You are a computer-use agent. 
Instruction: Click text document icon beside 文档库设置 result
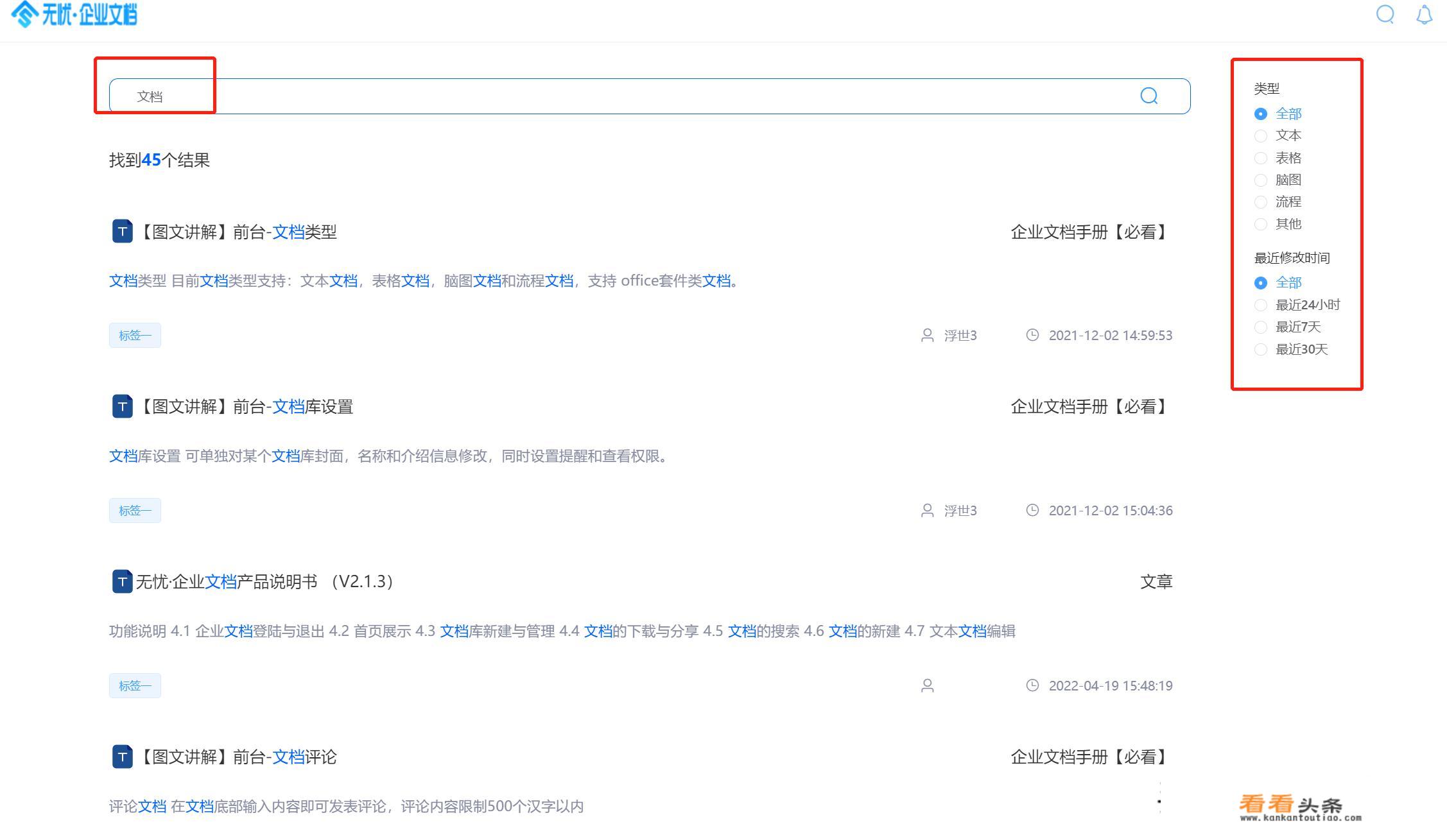click(122, 407)
